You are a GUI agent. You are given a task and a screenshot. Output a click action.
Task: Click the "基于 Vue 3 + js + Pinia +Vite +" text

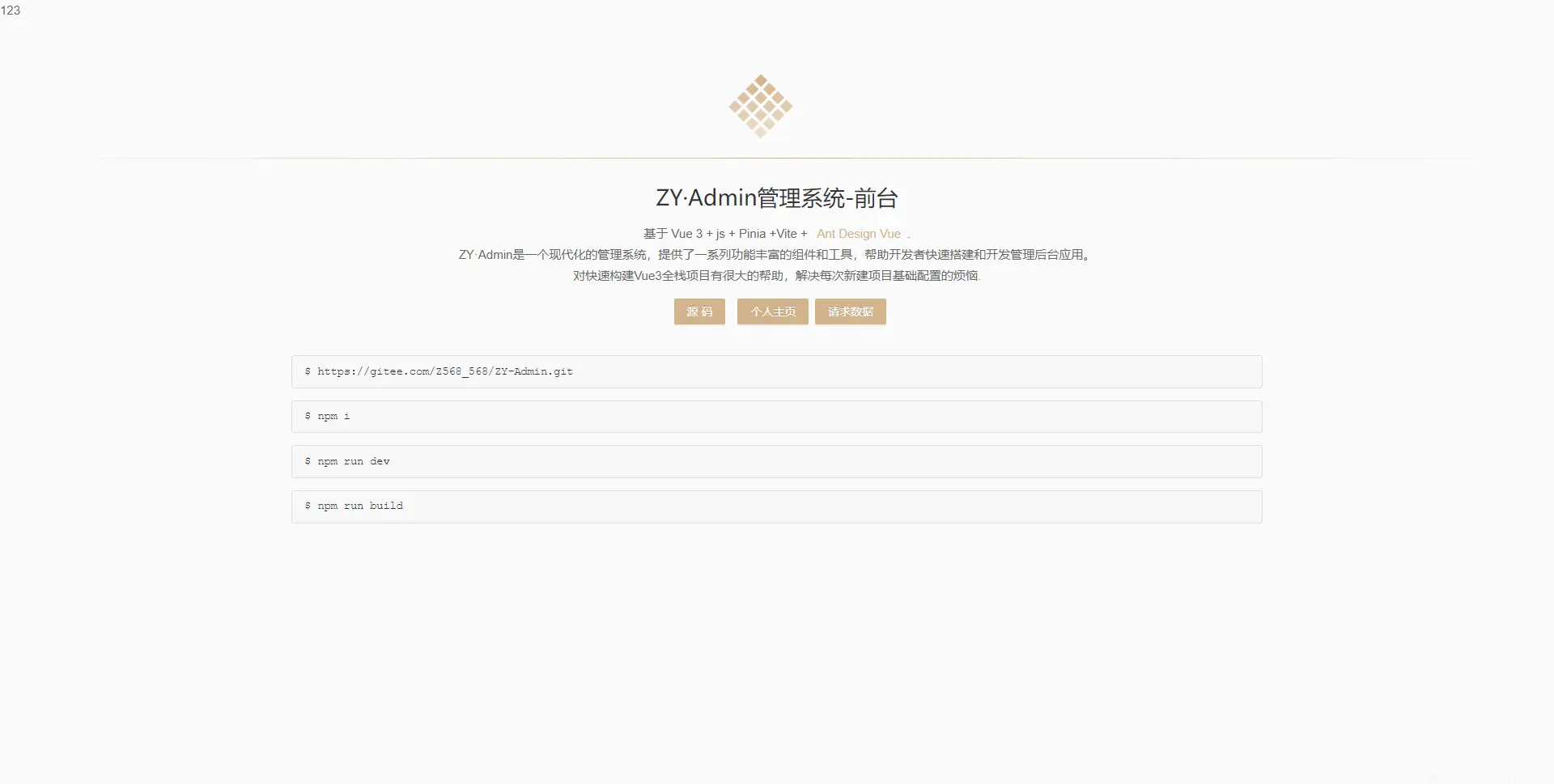(x=725, y=234)
